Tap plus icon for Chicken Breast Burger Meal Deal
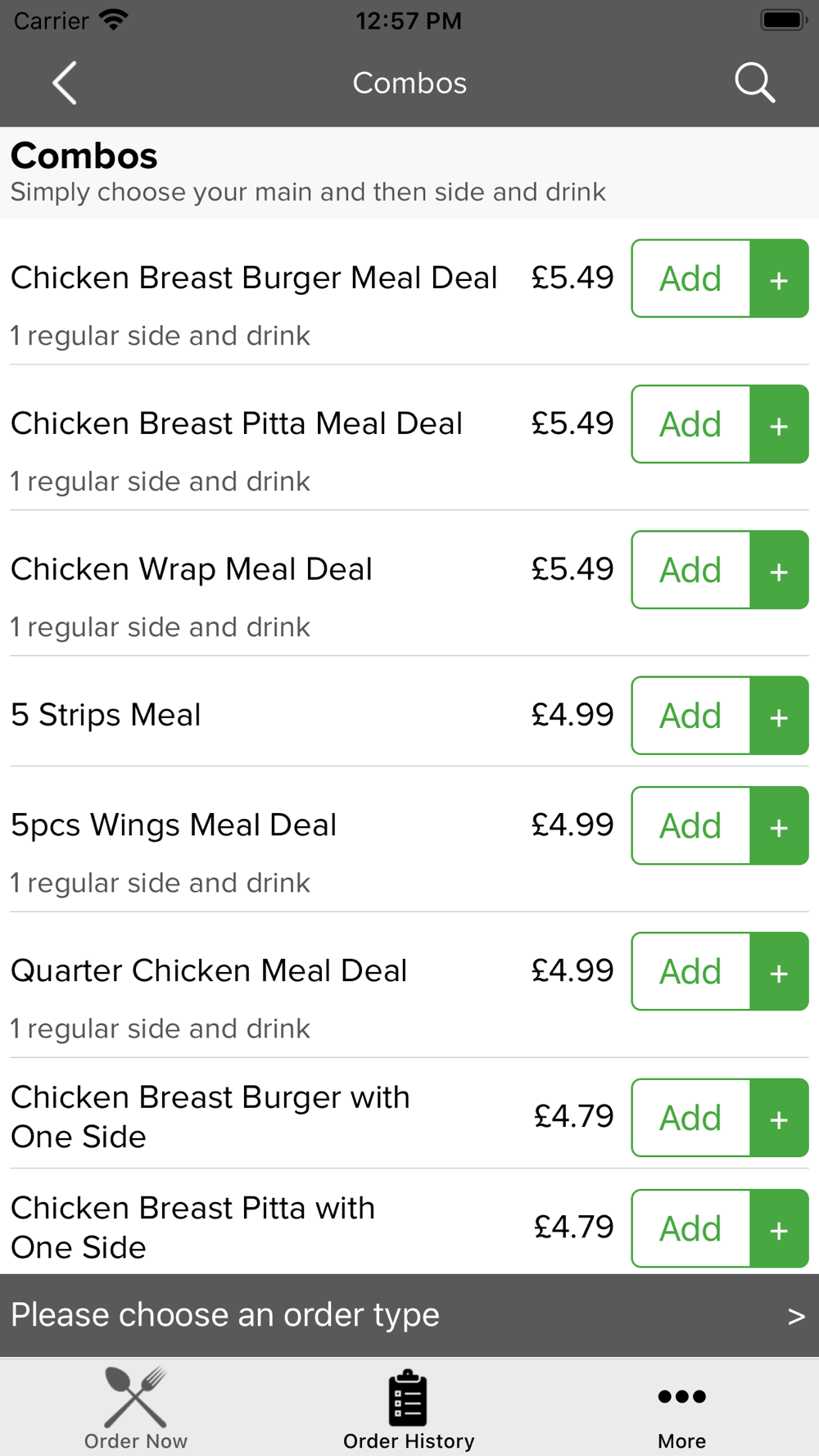 [779, 278]
